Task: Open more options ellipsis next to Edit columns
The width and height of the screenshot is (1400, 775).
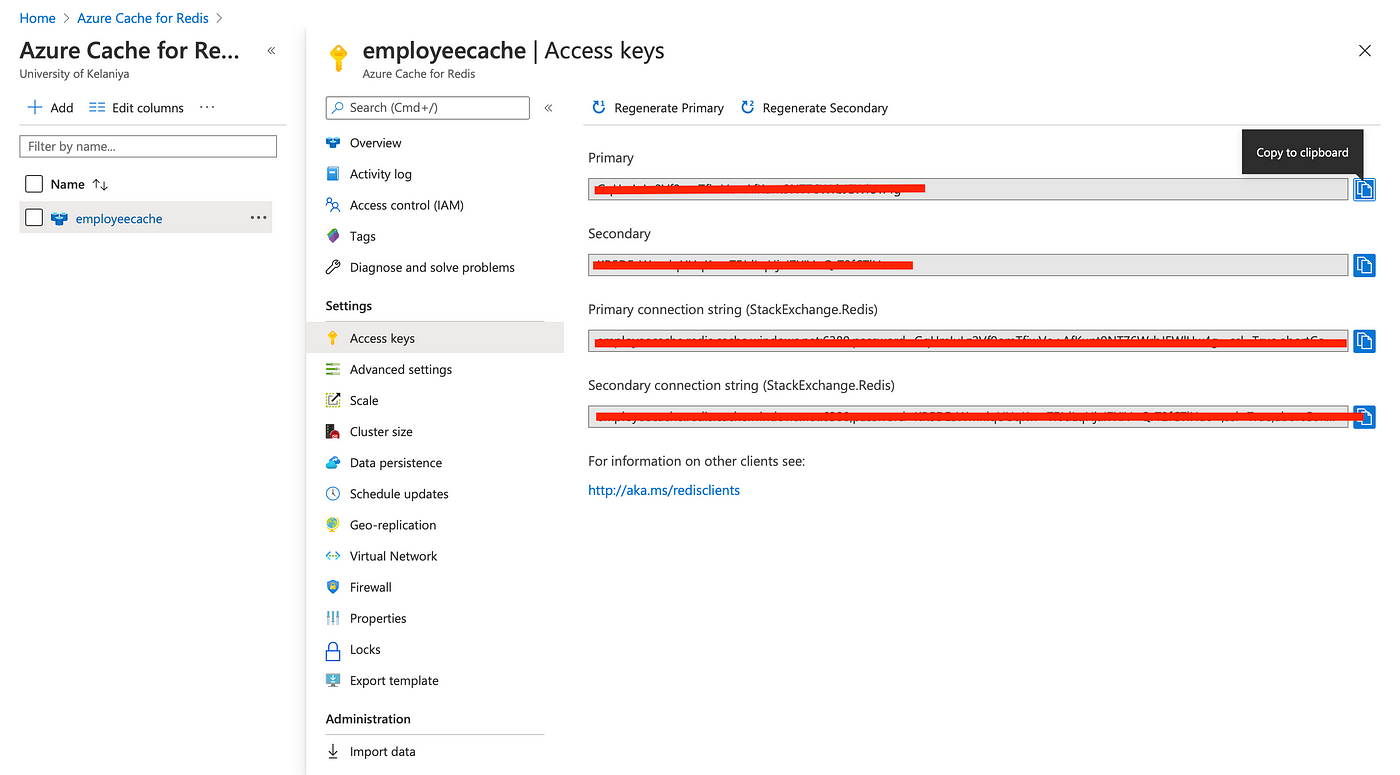Action: coord(207,107)
